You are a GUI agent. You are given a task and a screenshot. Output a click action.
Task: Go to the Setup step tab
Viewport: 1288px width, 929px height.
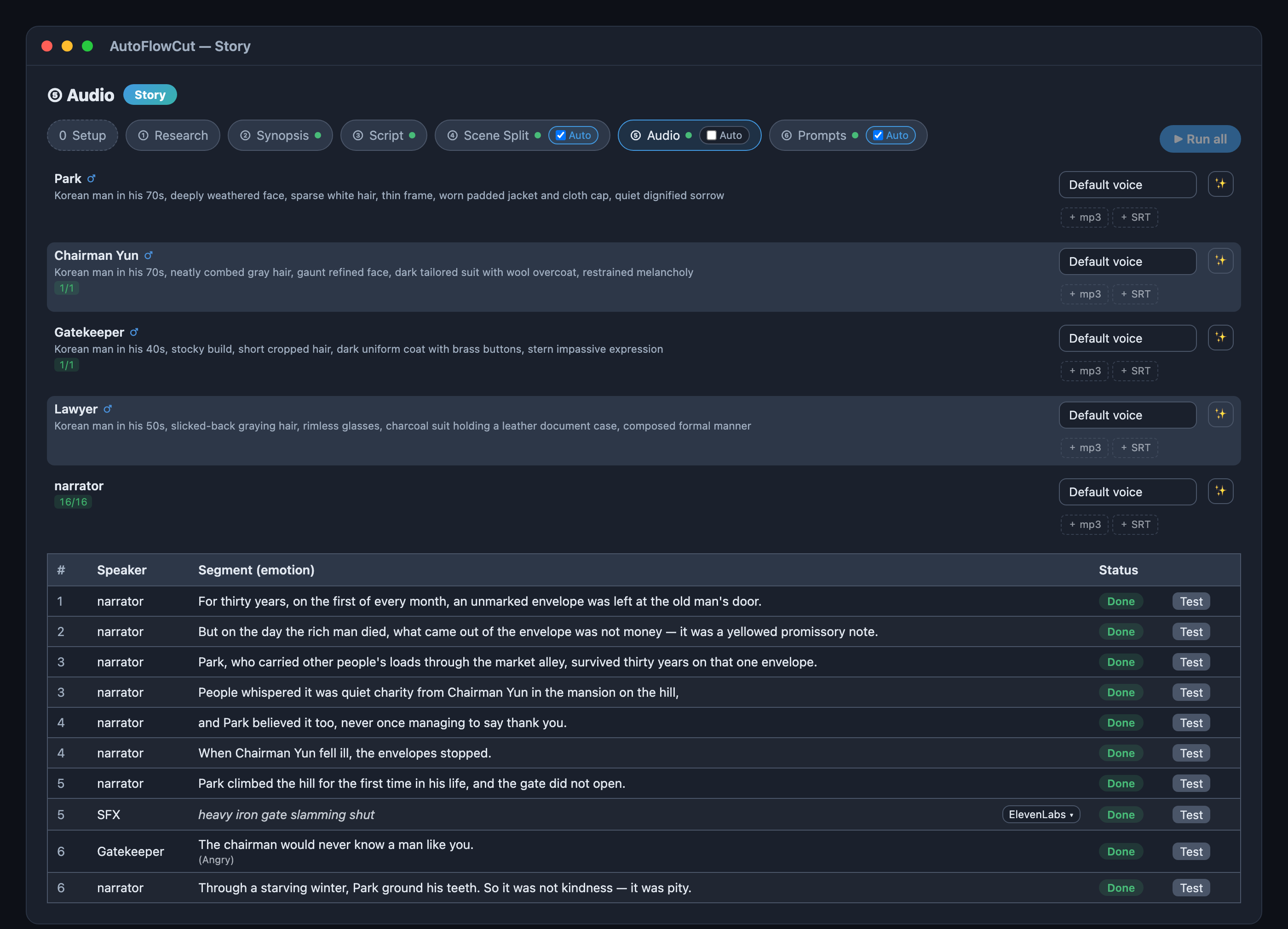coord(82,135)
